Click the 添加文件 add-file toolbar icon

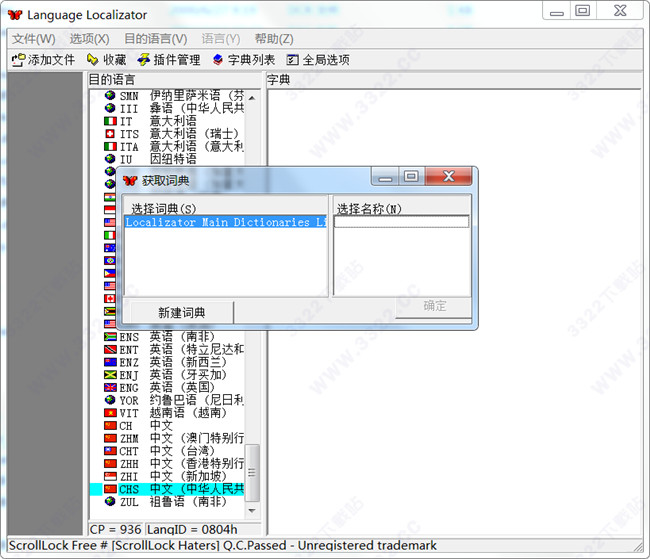point(18,60)
